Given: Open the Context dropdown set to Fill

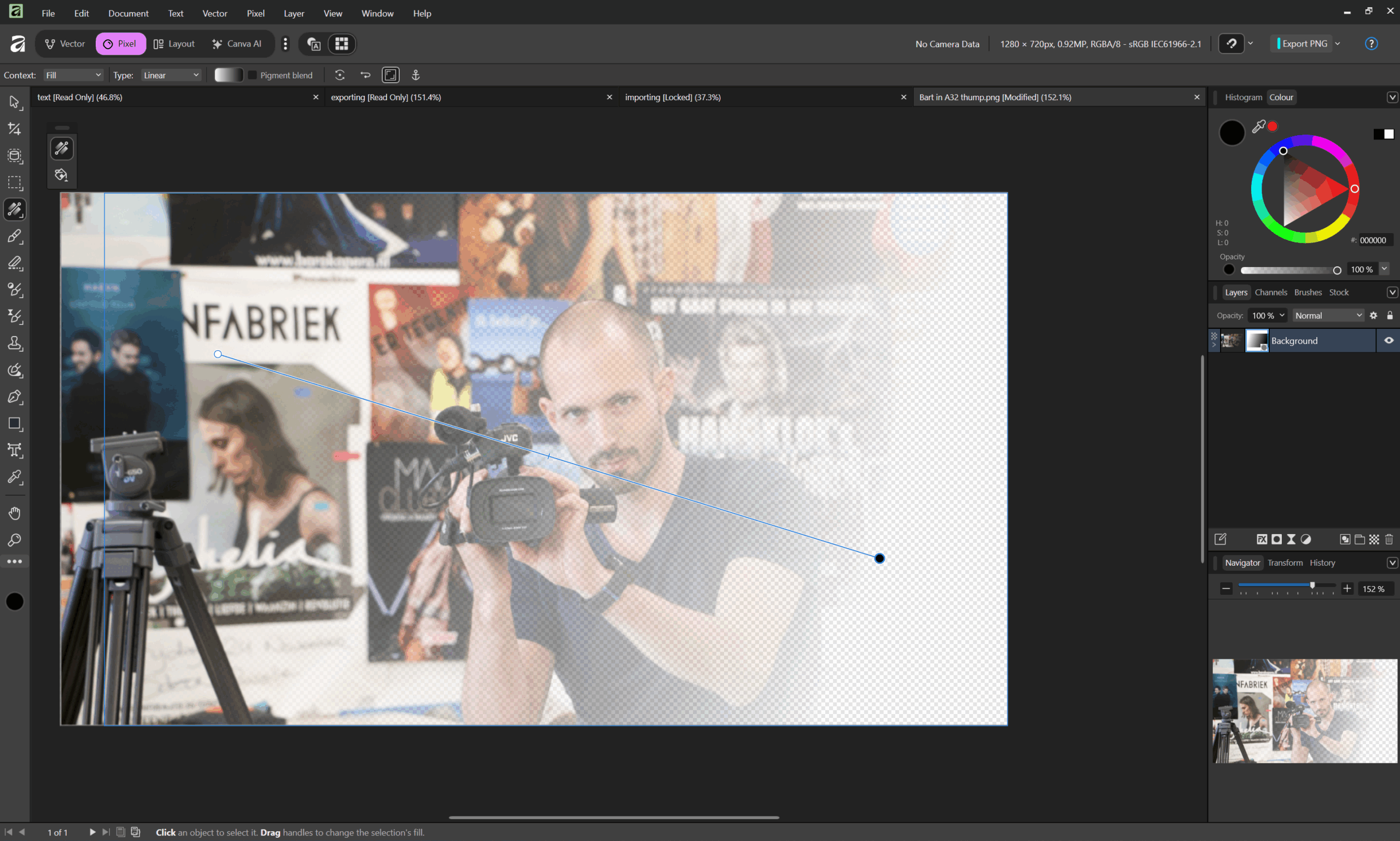Looking at the screenshot, I should click(73, 76).
